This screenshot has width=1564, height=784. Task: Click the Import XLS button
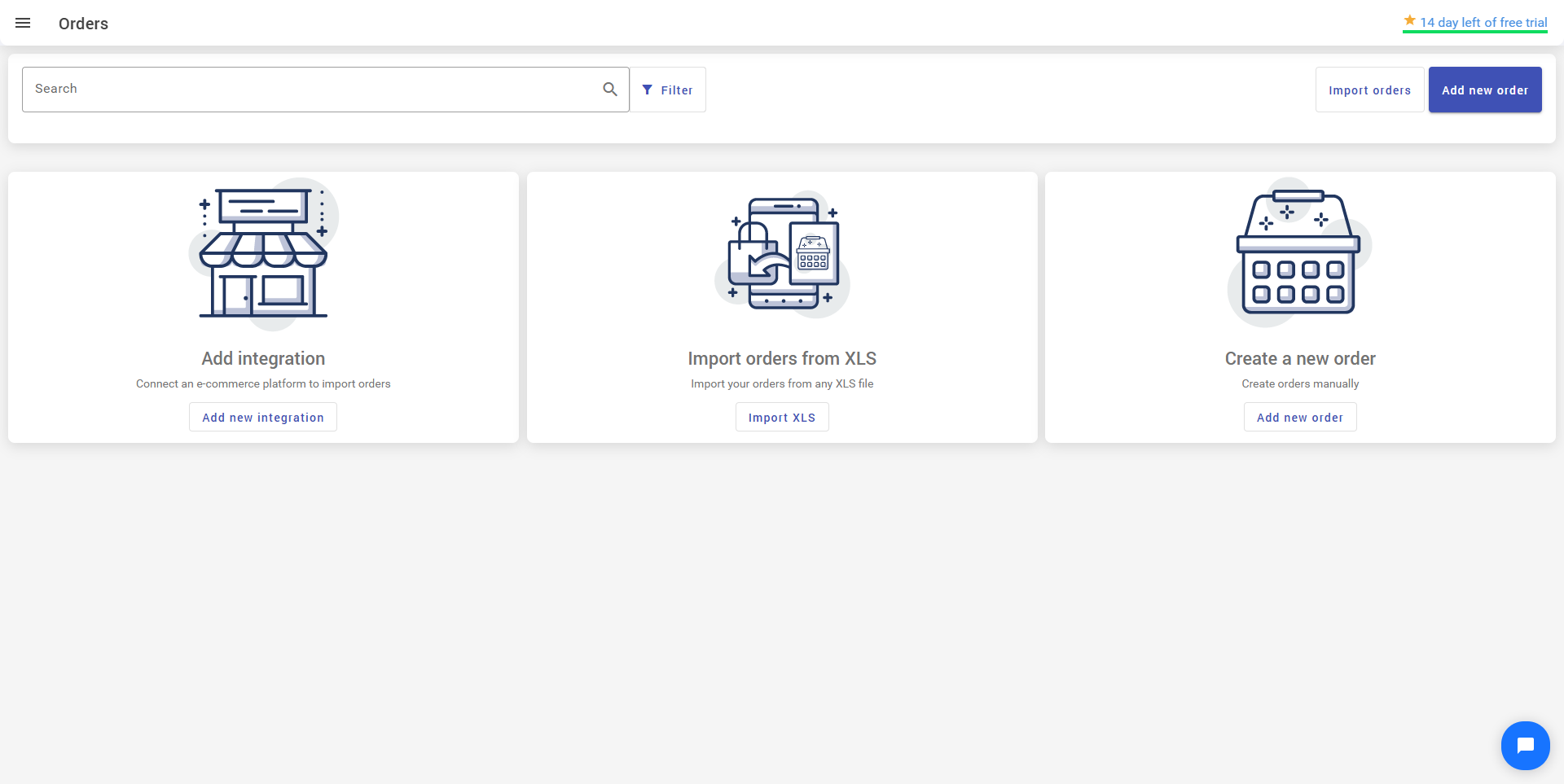782,417
